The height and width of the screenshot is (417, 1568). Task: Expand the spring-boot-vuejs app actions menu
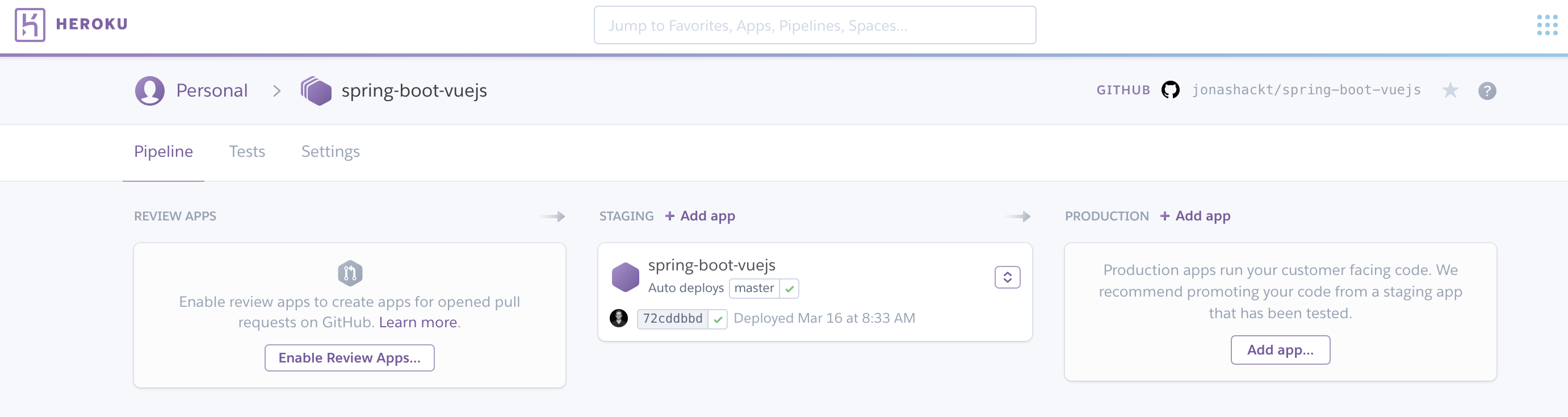click(x=1007, y=278)
